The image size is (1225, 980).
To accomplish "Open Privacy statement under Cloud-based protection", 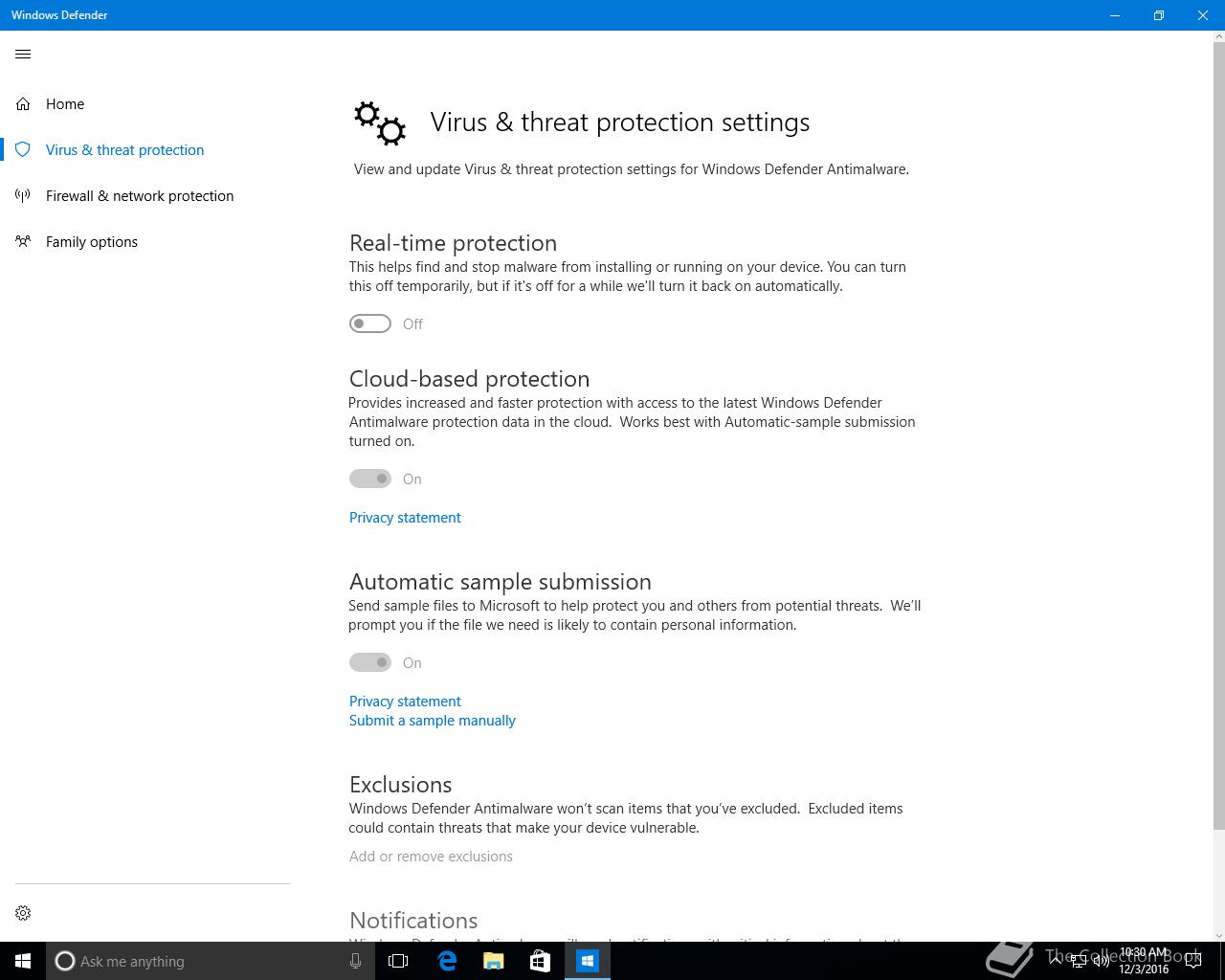I will 405,517.
